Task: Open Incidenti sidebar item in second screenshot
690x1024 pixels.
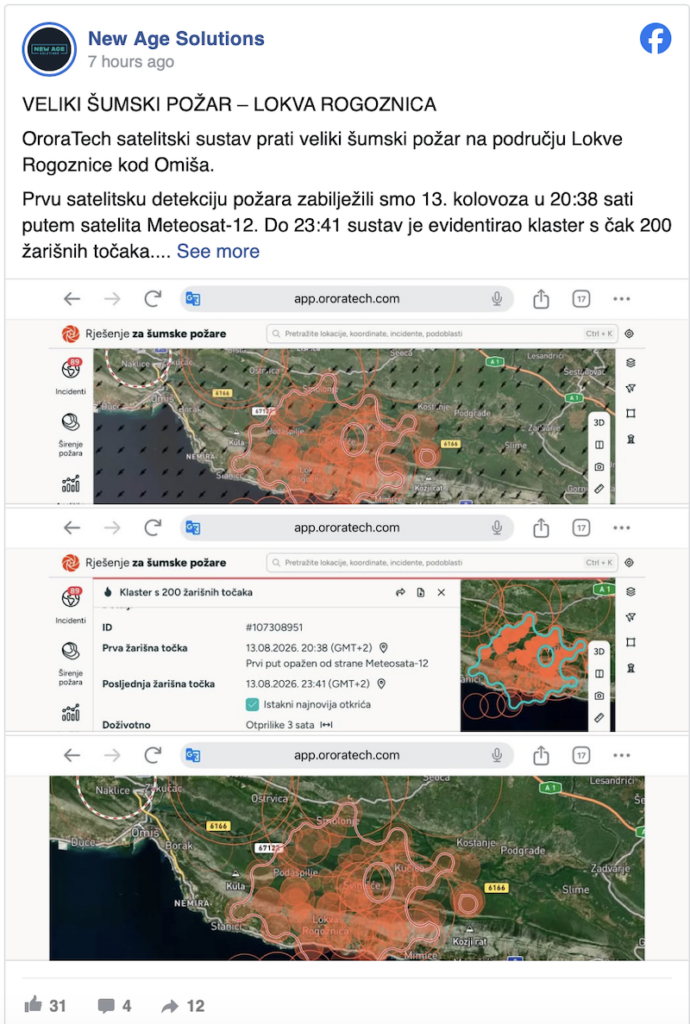Action: [71, 606]
